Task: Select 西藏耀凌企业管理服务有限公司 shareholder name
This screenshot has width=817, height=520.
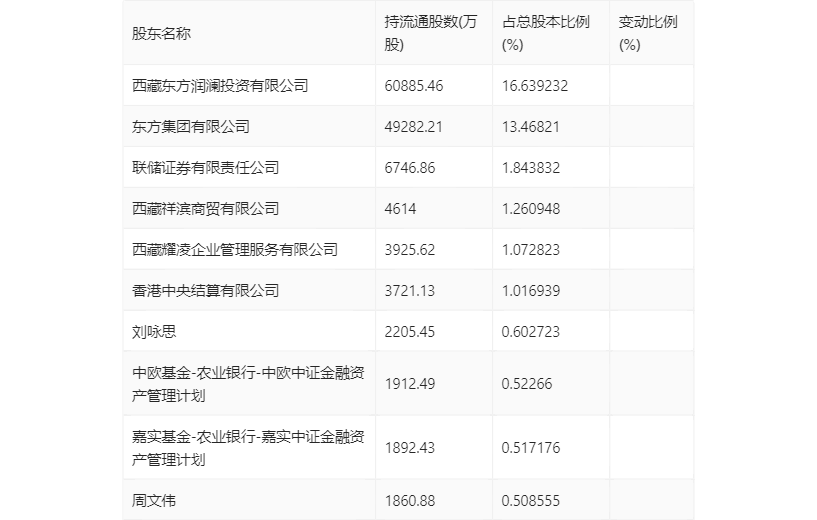Action: (234, 250)
